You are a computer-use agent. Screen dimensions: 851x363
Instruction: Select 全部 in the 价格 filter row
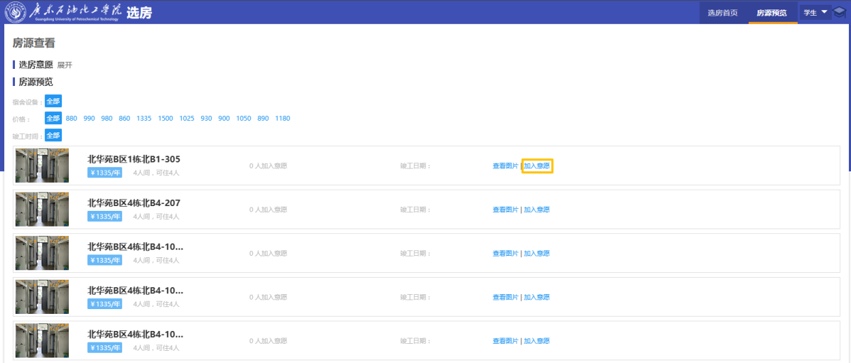coord(53,118)
